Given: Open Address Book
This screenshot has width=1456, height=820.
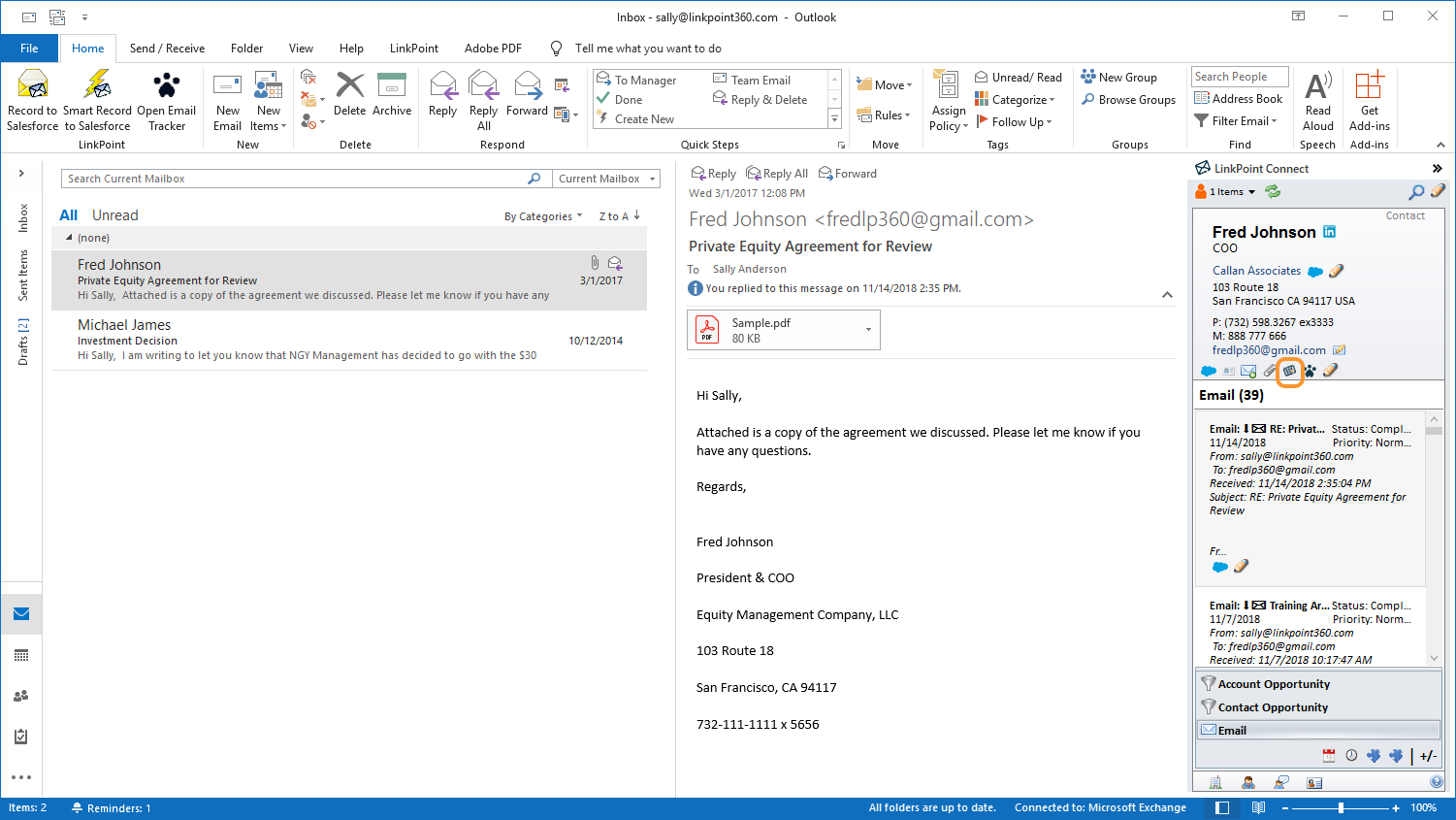Looking at the screenshot, I should [x=1239, y=99].
